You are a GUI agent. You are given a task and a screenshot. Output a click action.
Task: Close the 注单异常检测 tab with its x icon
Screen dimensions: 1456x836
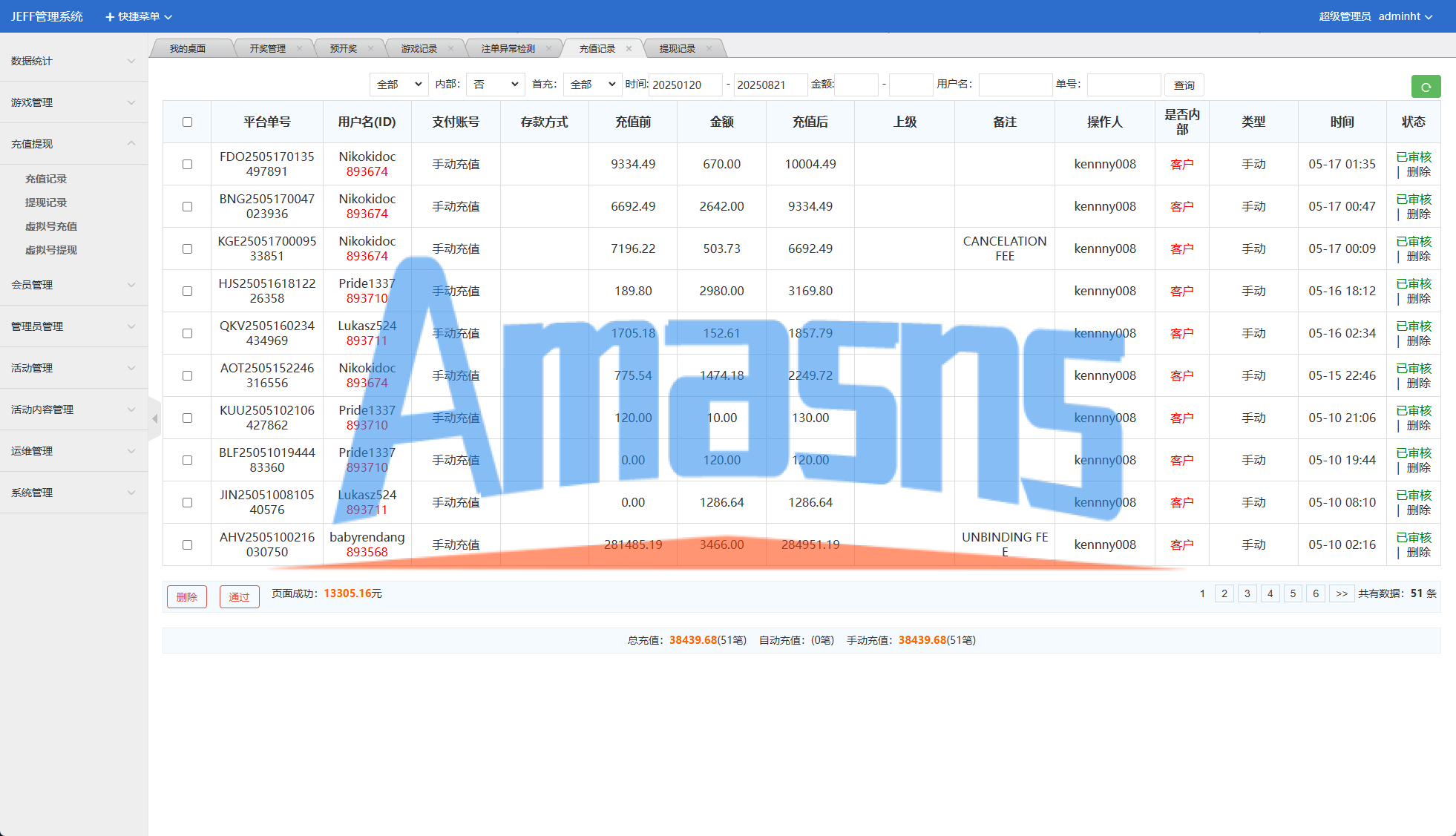(548, 49)
